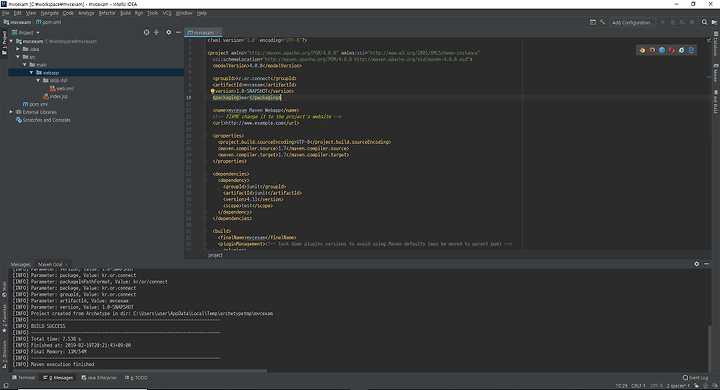Fold the properties block in editor gutter
The image size is (720, 390).
tap(205, 136)
